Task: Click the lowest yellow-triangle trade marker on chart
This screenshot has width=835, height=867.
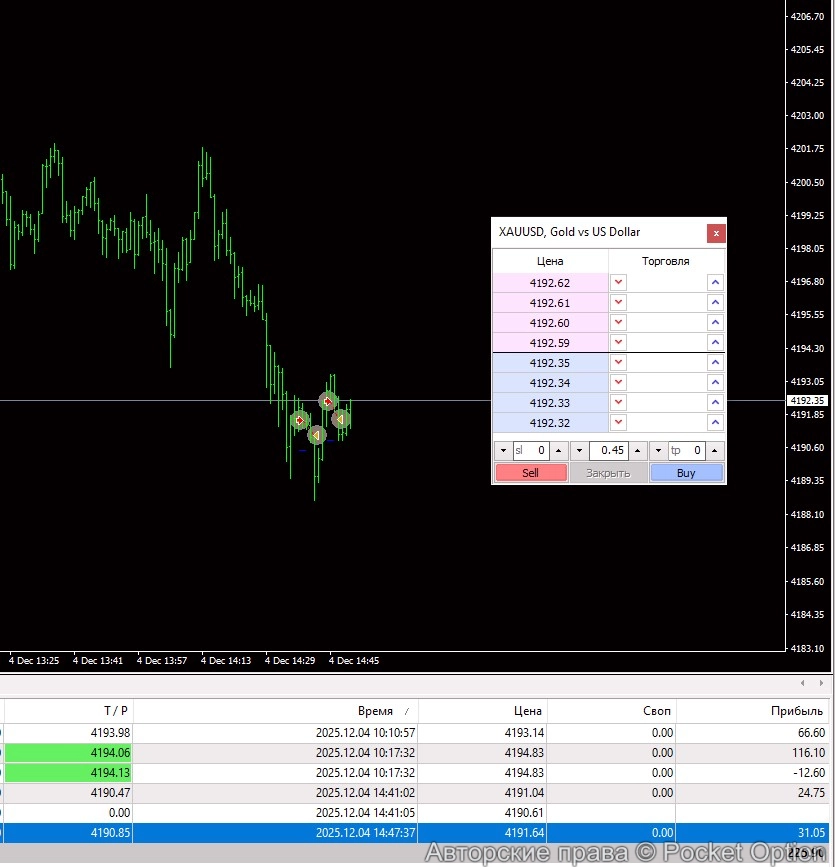Action: tap(316, 435)
